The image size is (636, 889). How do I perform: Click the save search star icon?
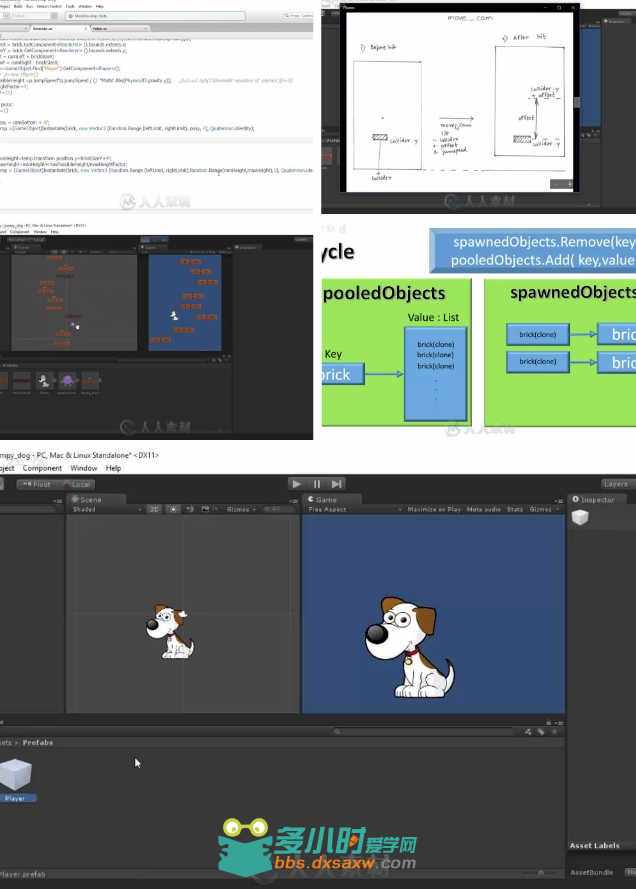click(x=554, y=731)
